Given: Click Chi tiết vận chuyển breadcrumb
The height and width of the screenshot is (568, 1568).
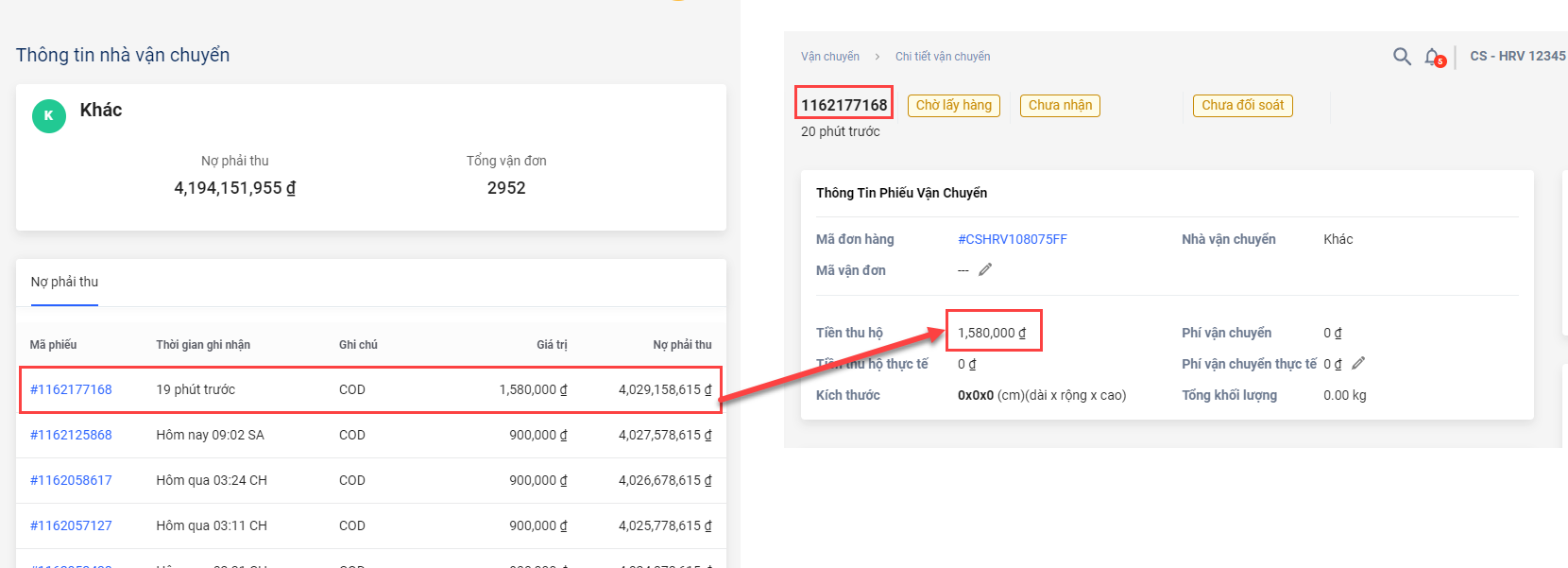Looking at the screenshot, I should click(x=943, y=57).
